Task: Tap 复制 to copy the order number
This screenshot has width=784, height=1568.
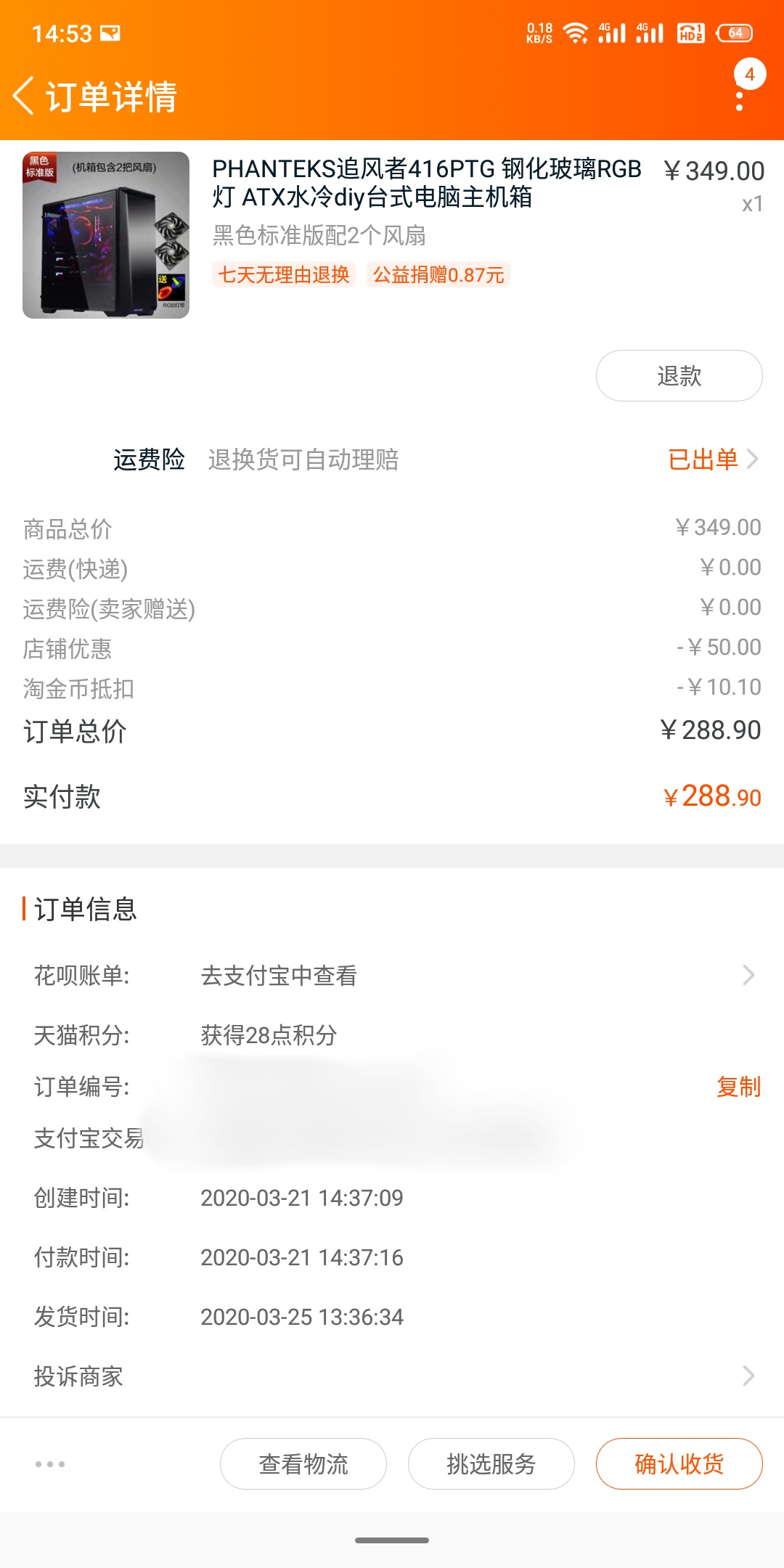Action: tap(738, 1087)
